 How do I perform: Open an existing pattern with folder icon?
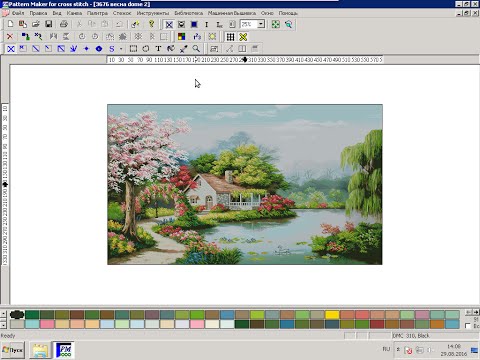click(x=36, y=24)
